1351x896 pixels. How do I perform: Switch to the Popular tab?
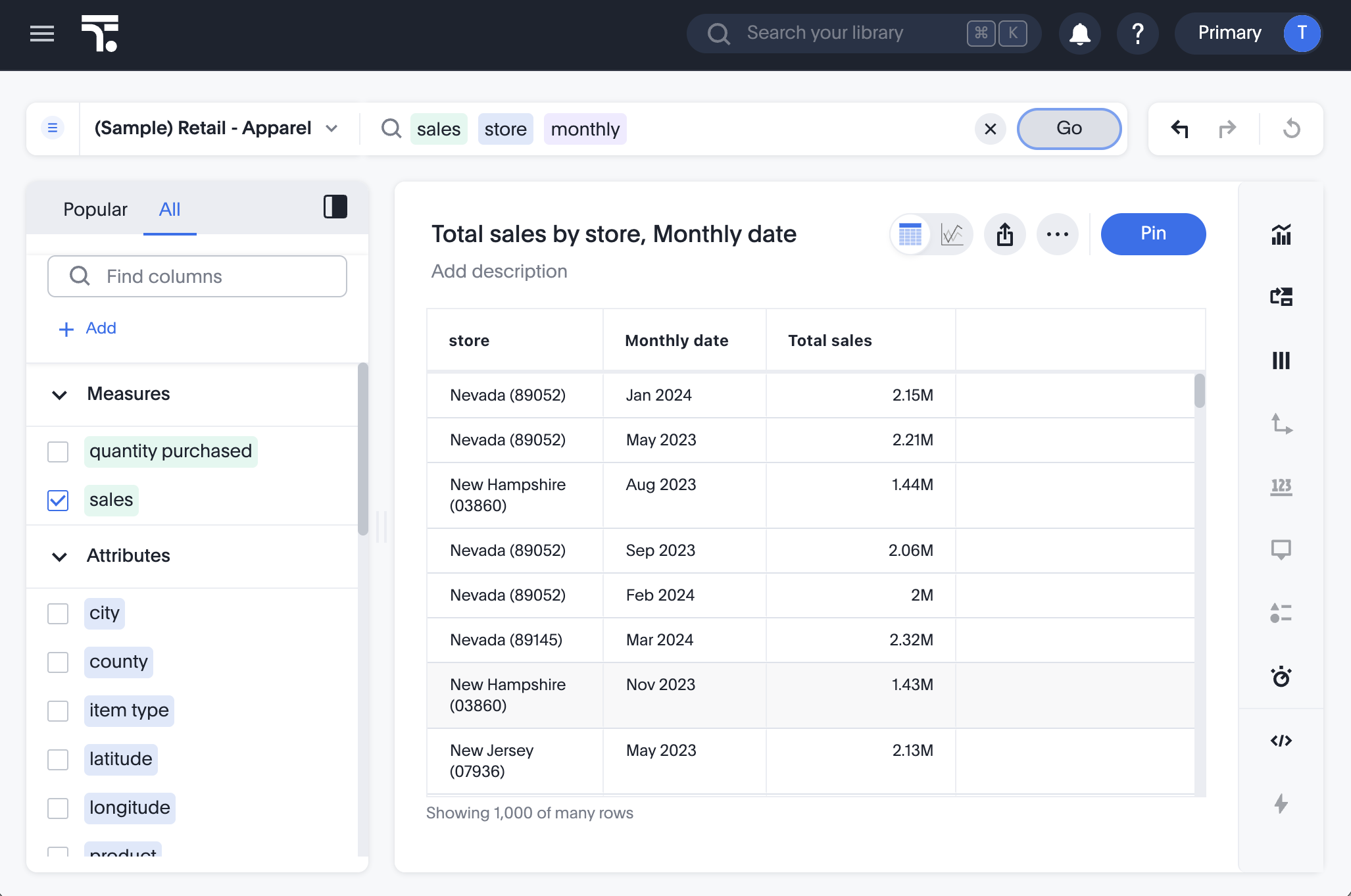tap(95, 209)
